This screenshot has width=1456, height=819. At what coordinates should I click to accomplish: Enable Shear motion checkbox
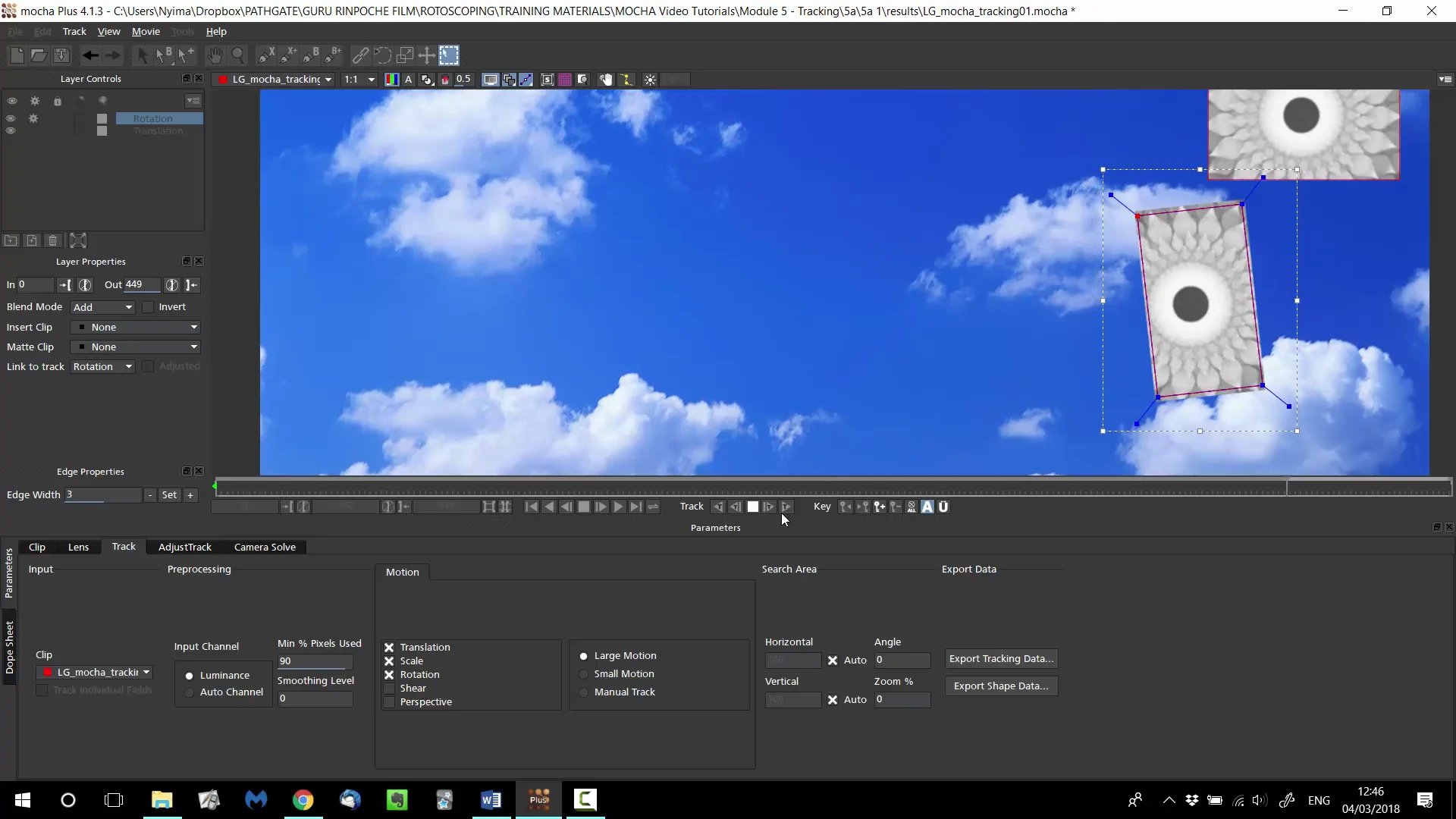click(389, 689)
